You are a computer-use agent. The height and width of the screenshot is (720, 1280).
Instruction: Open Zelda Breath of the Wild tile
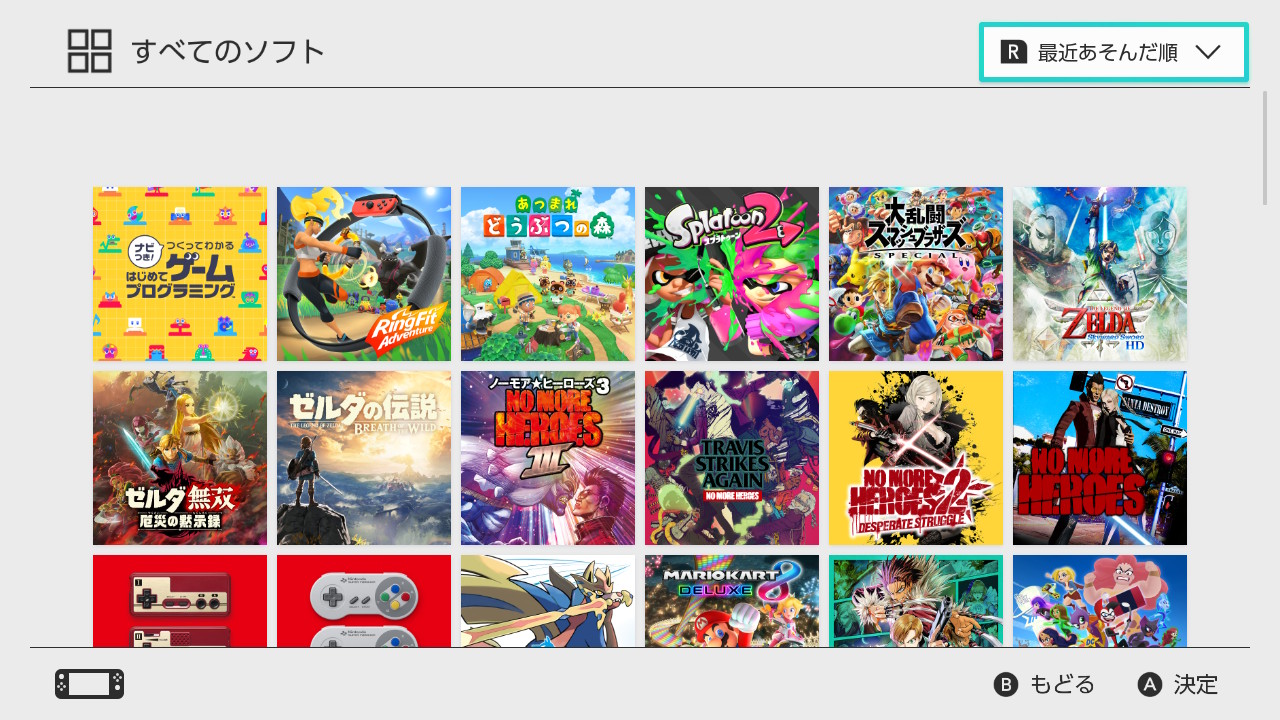[364, 458]
